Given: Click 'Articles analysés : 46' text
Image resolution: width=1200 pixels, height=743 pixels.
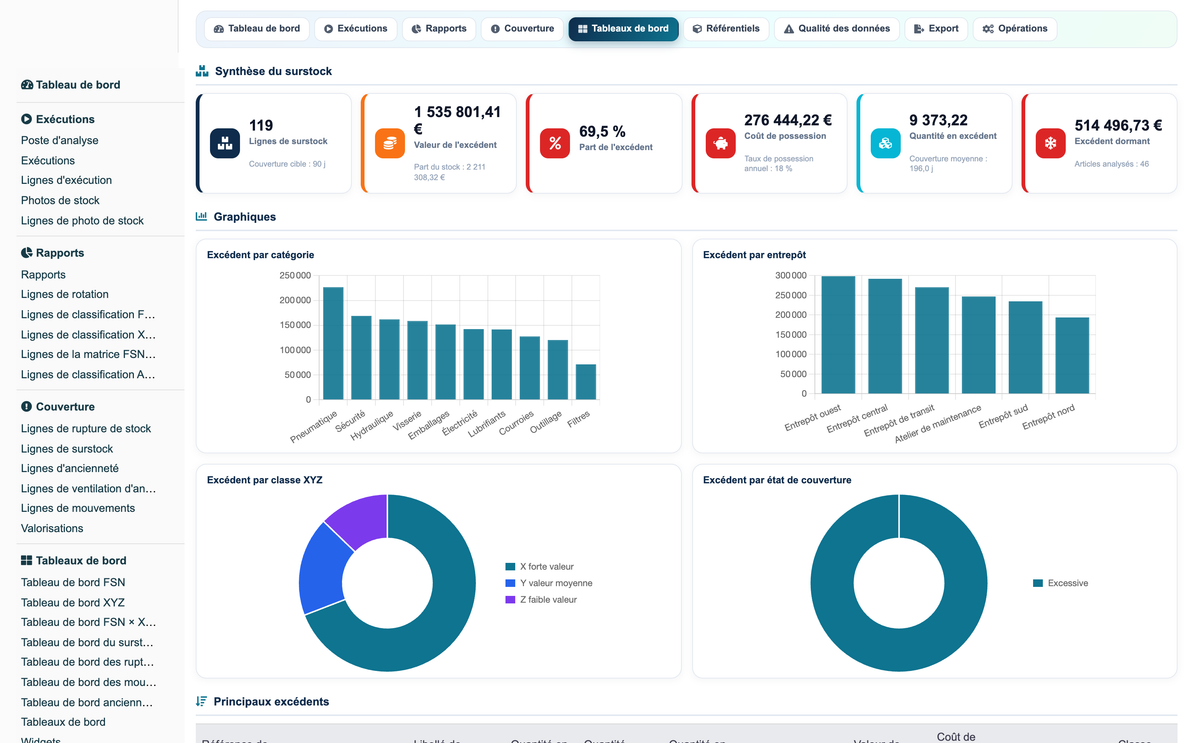Looking at the screenshot, I should pyautogui.click(x=1112, y=164).
